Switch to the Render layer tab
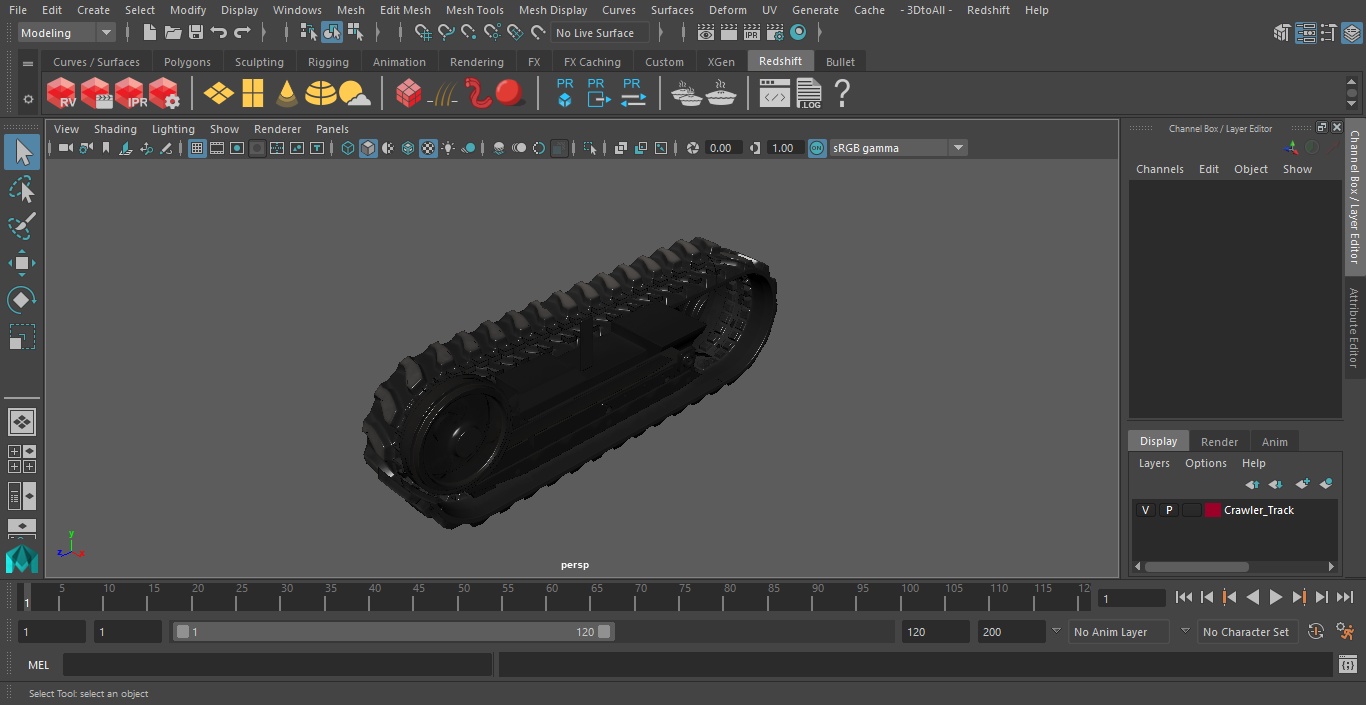This screenshot has width=1366, height=705. pyautogui.click(x=1219, y=442)
